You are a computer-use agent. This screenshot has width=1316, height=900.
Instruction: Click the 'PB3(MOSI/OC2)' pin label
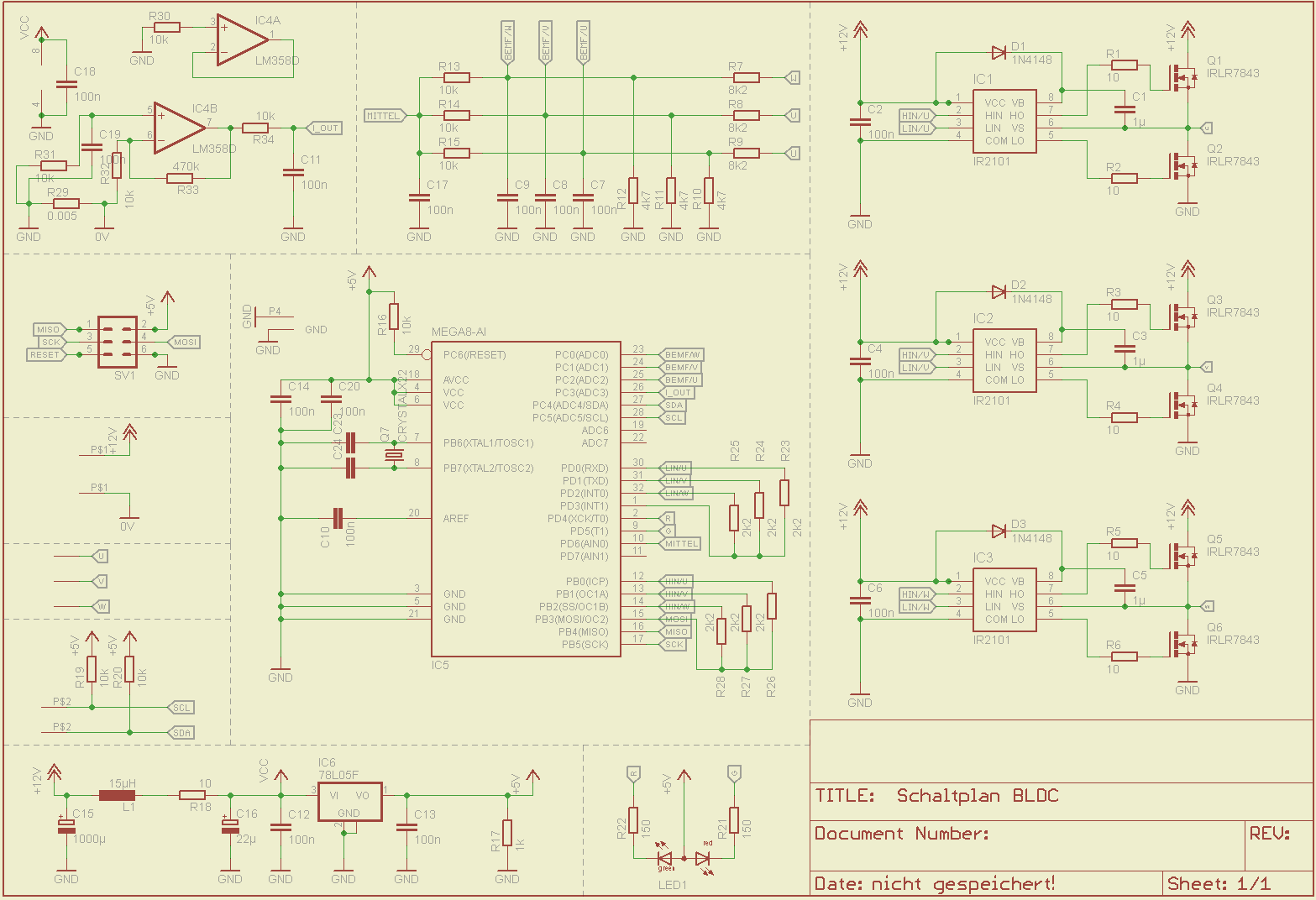click(x=572, y=619)
